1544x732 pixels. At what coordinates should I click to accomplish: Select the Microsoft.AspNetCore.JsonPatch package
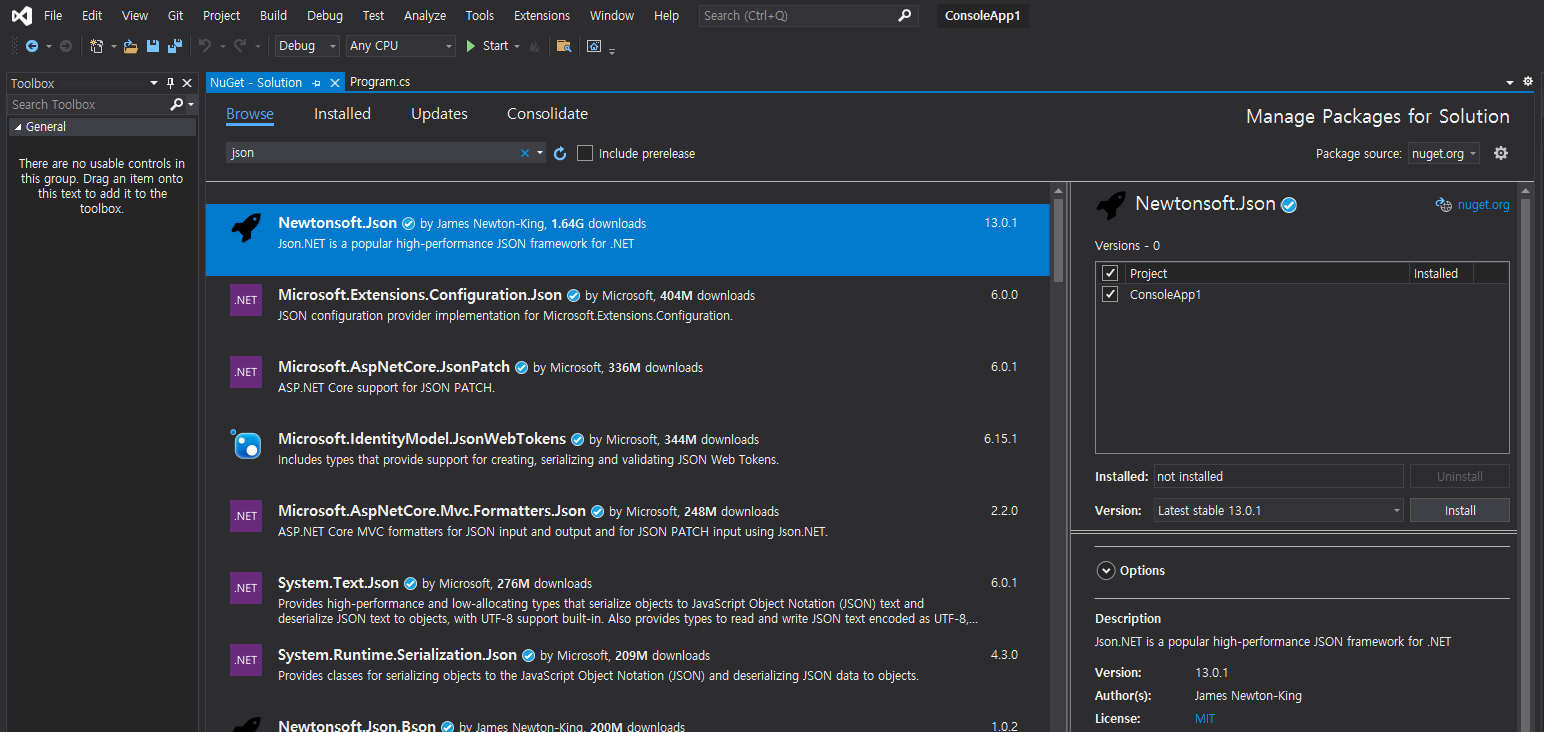point(628,384)
